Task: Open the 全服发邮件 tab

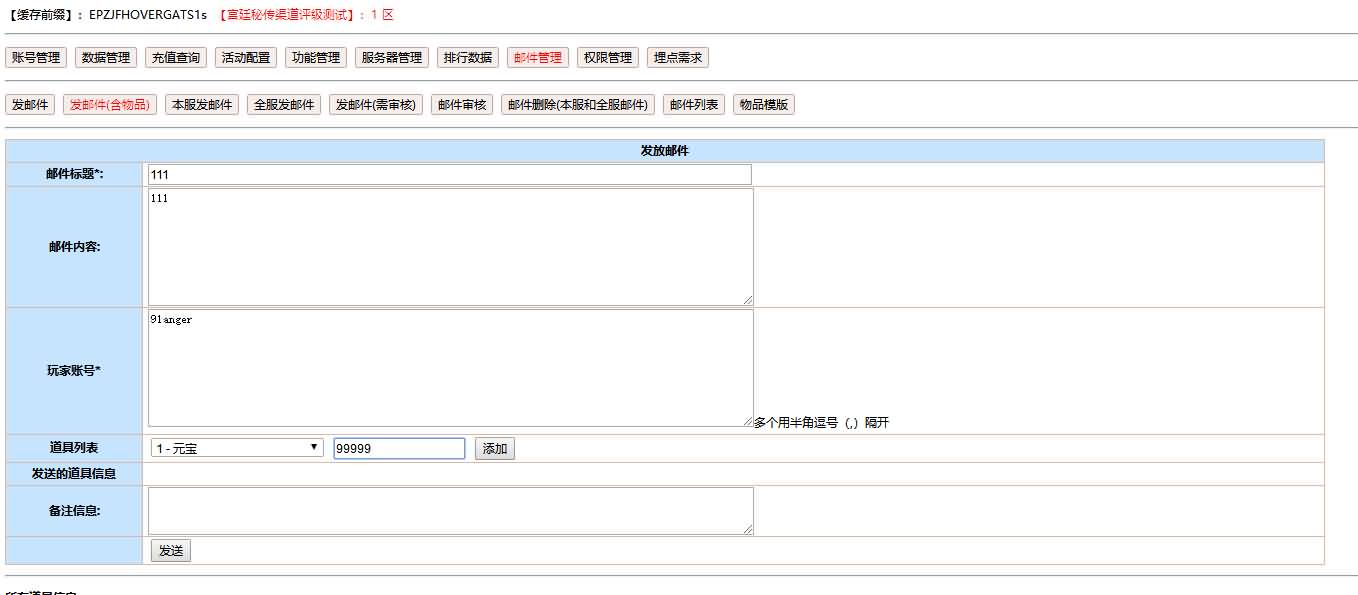Action: tap(284, 105)
